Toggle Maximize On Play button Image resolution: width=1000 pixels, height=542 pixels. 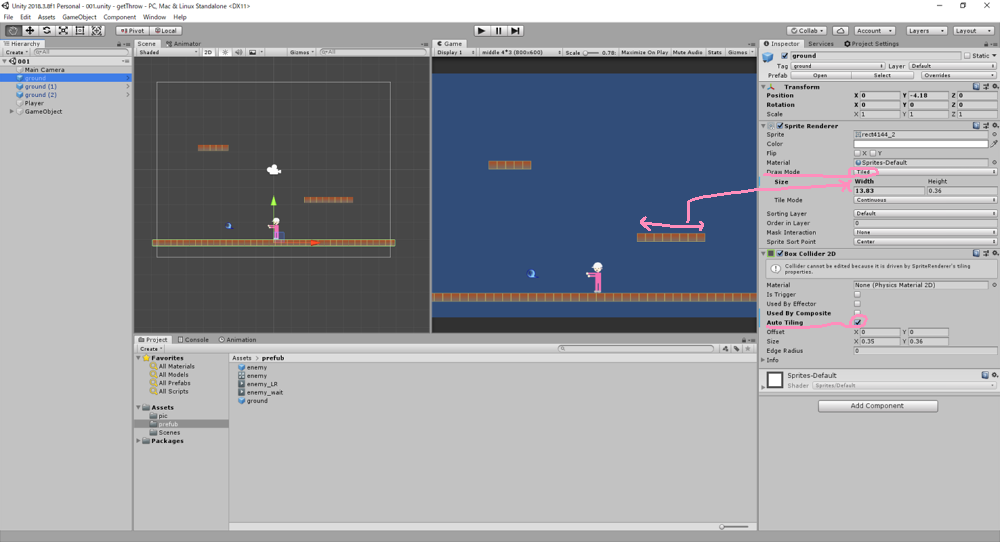644,52
